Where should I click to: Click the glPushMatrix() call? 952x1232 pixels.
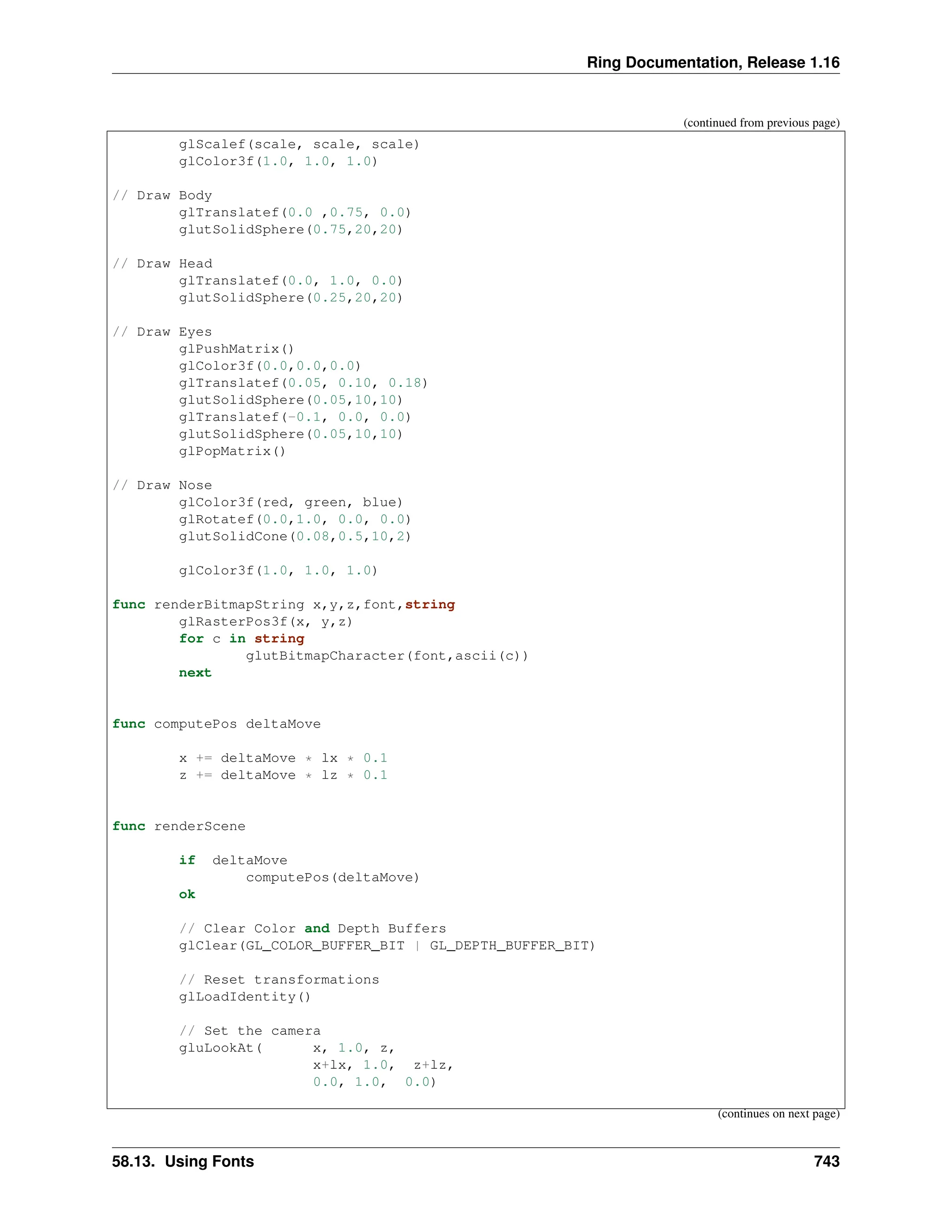pos(236,349)
